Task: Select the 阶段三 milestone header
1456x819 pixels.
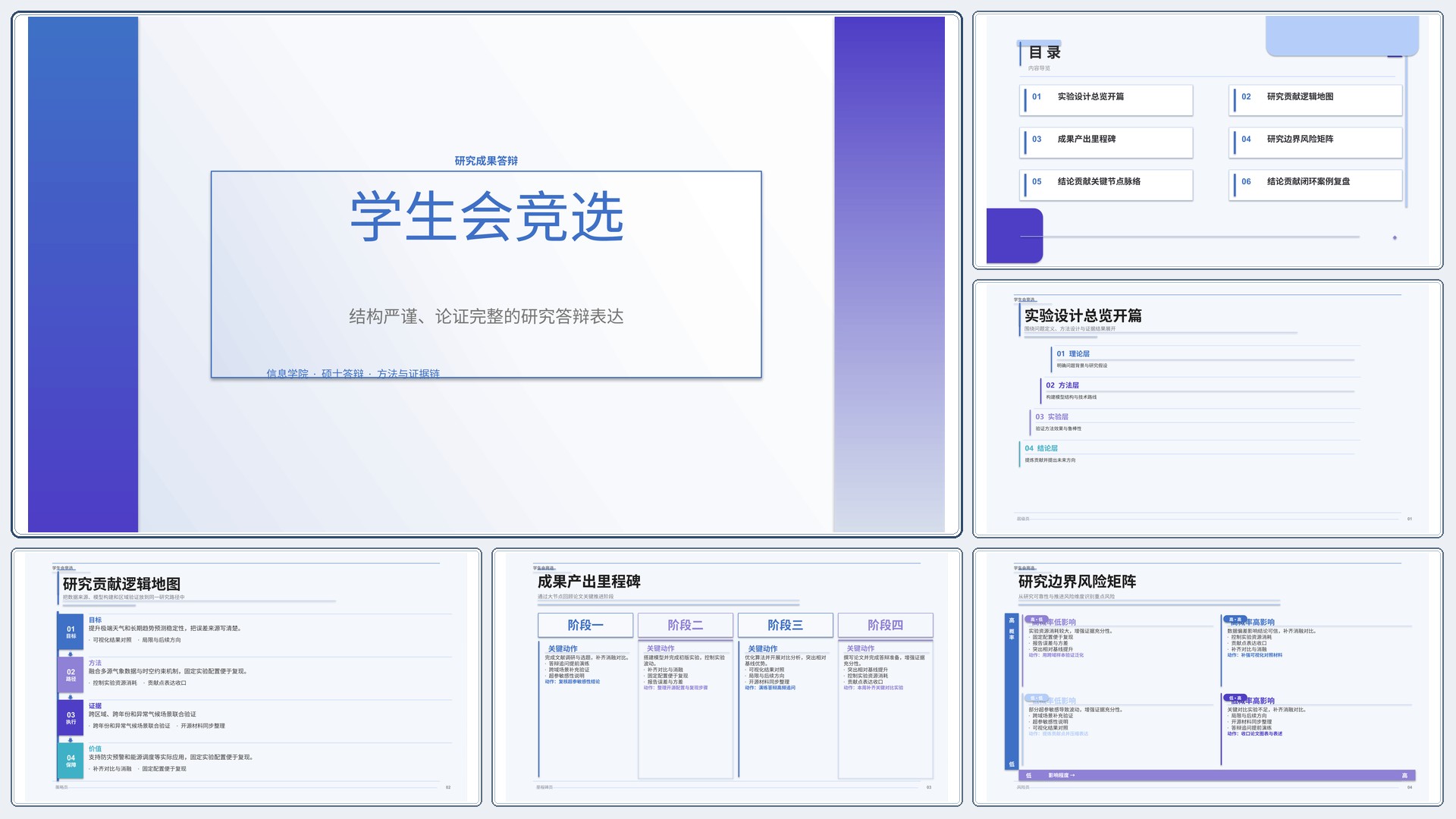Action: coord(785,625)
